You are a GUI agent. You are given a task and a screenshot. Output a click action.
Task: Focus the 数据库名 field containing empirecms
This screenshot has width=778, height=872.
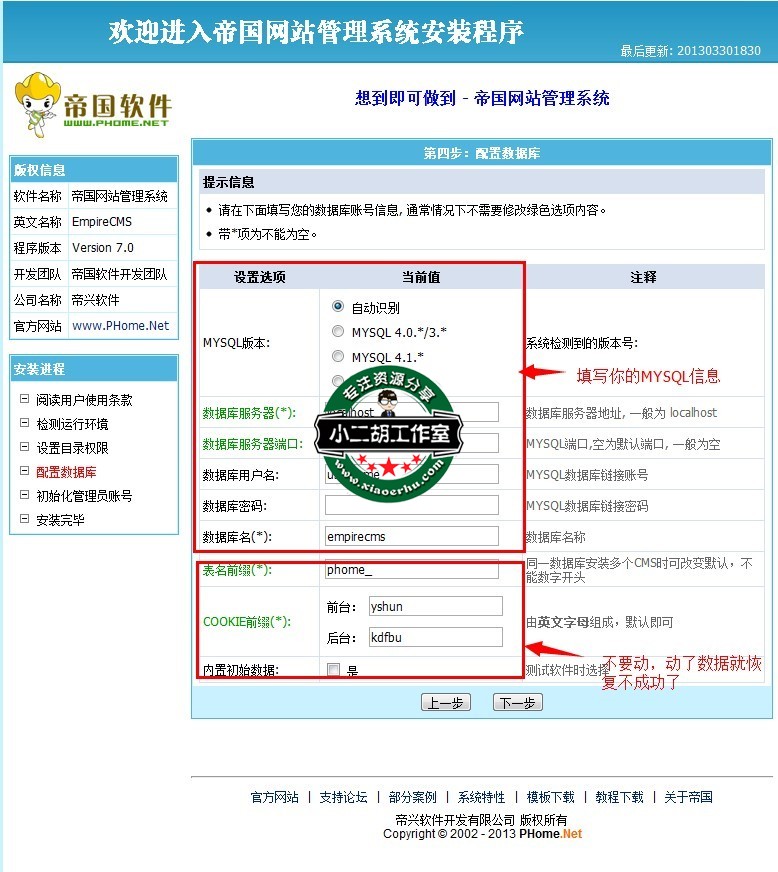coord(411,537)
